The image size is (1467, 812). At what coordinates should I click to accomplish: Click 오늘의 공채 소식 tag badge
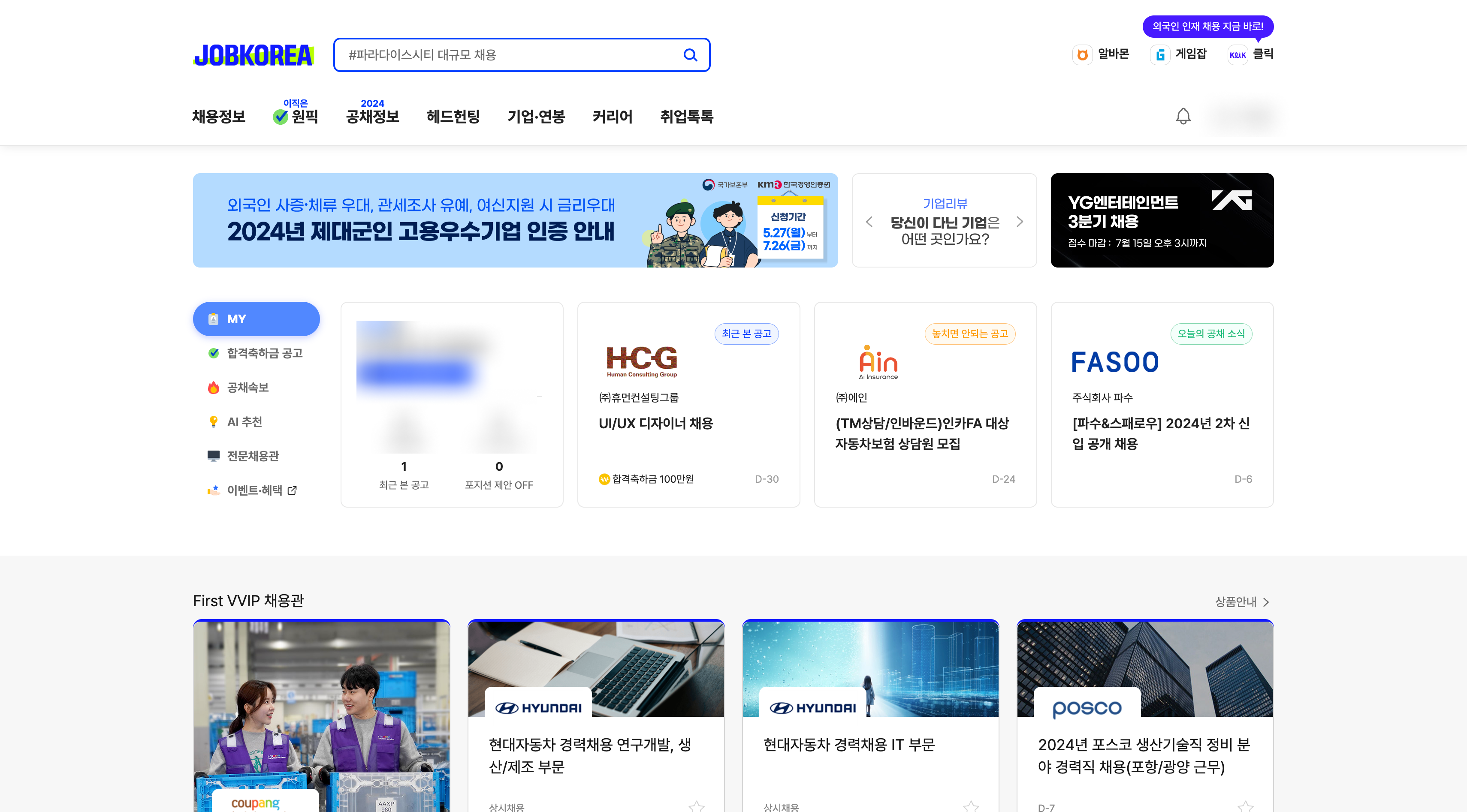pos(1211,334)
